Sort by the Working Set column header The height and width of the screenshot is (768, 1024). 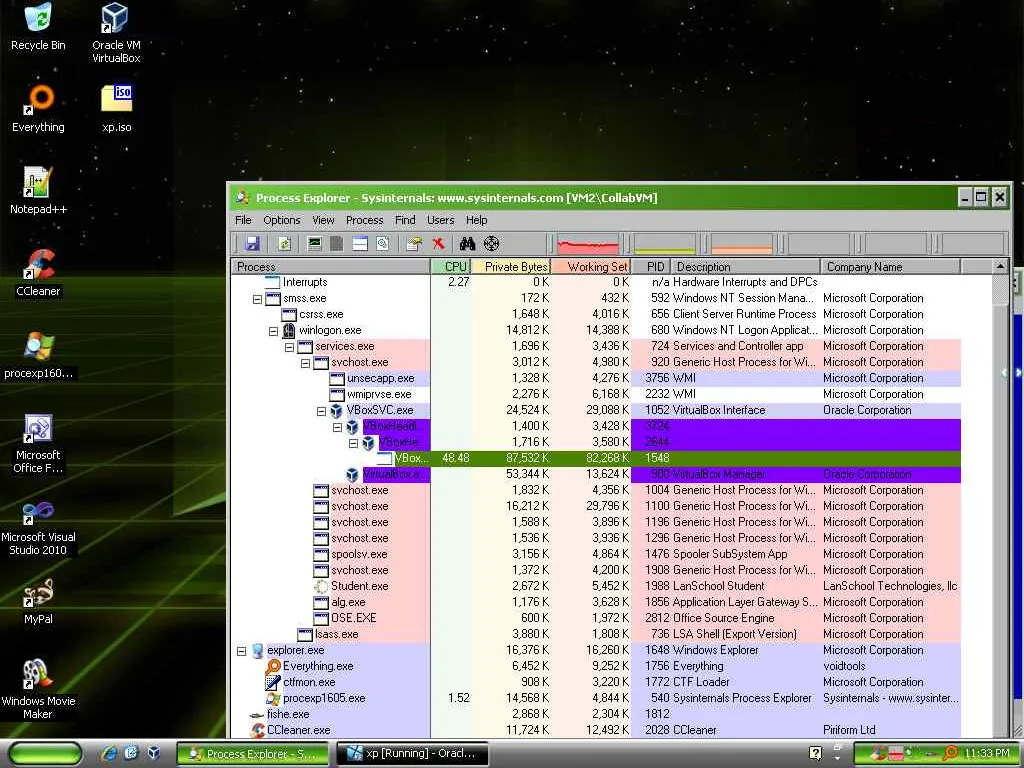point(591,266)
